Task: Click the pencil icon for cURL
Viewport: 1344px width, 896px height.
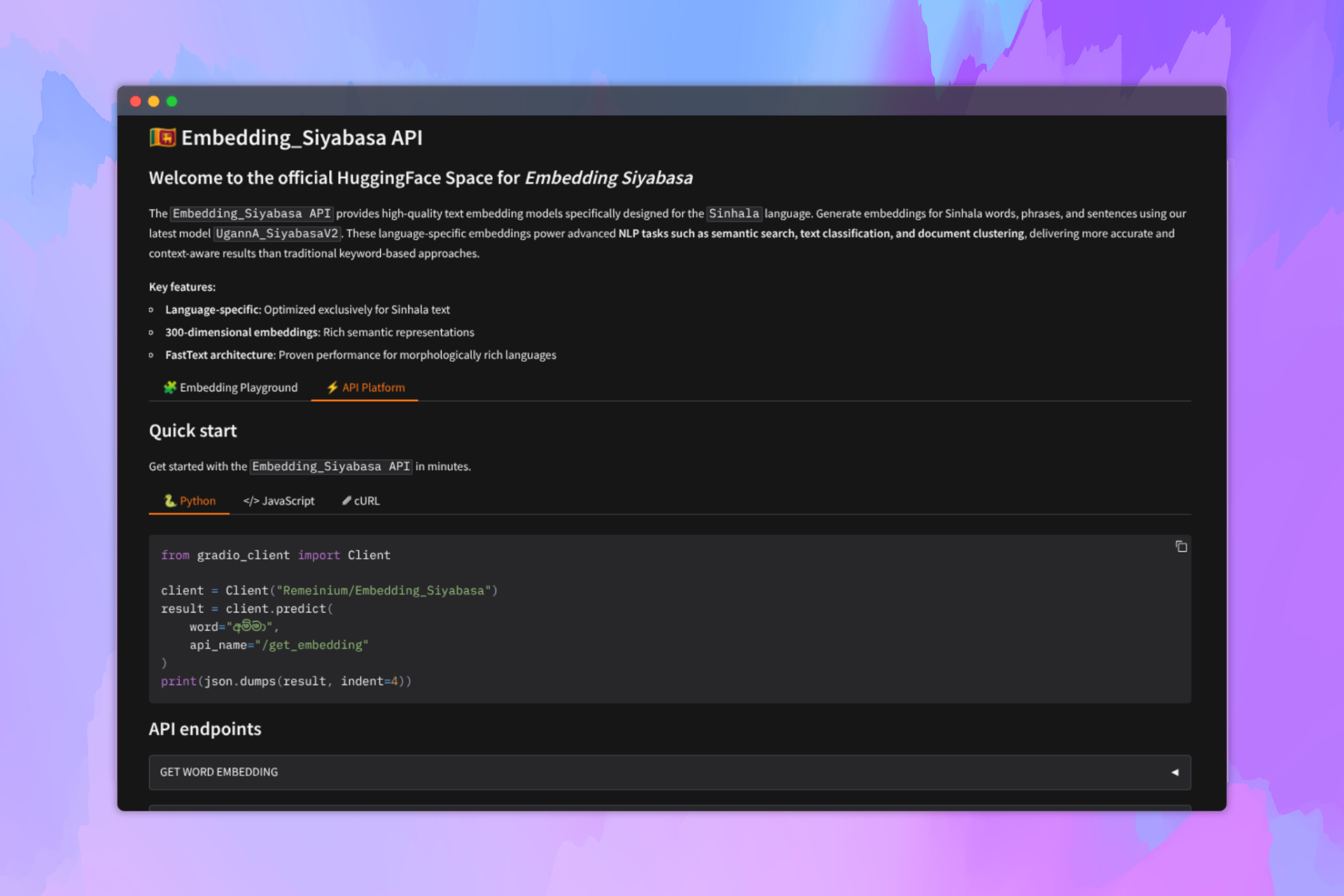Action: tap(346, 500)
